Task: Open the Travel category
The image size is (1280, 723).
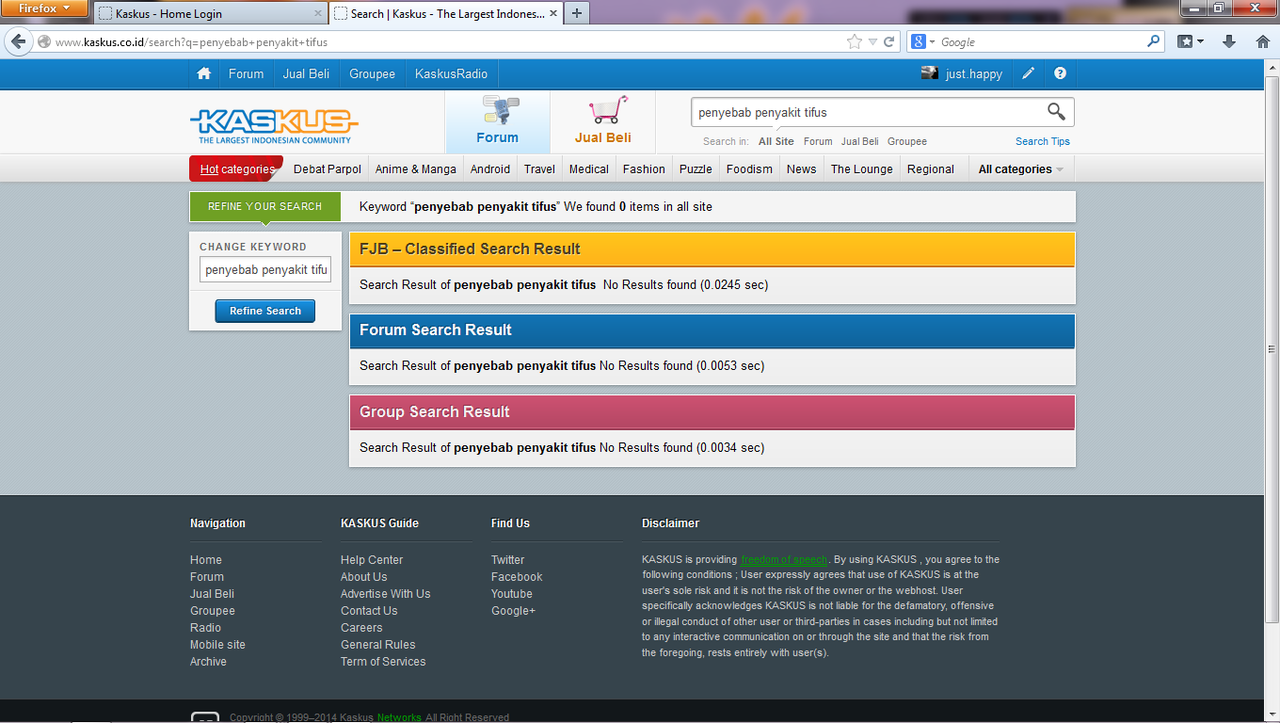Action: pyautogui.click(x=540, y=169)
